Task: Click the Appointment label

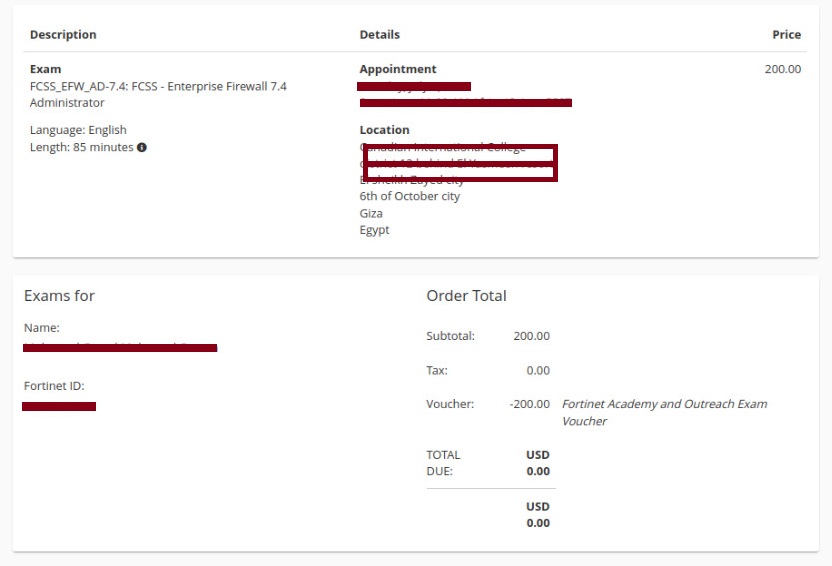Action: (398, 70)
